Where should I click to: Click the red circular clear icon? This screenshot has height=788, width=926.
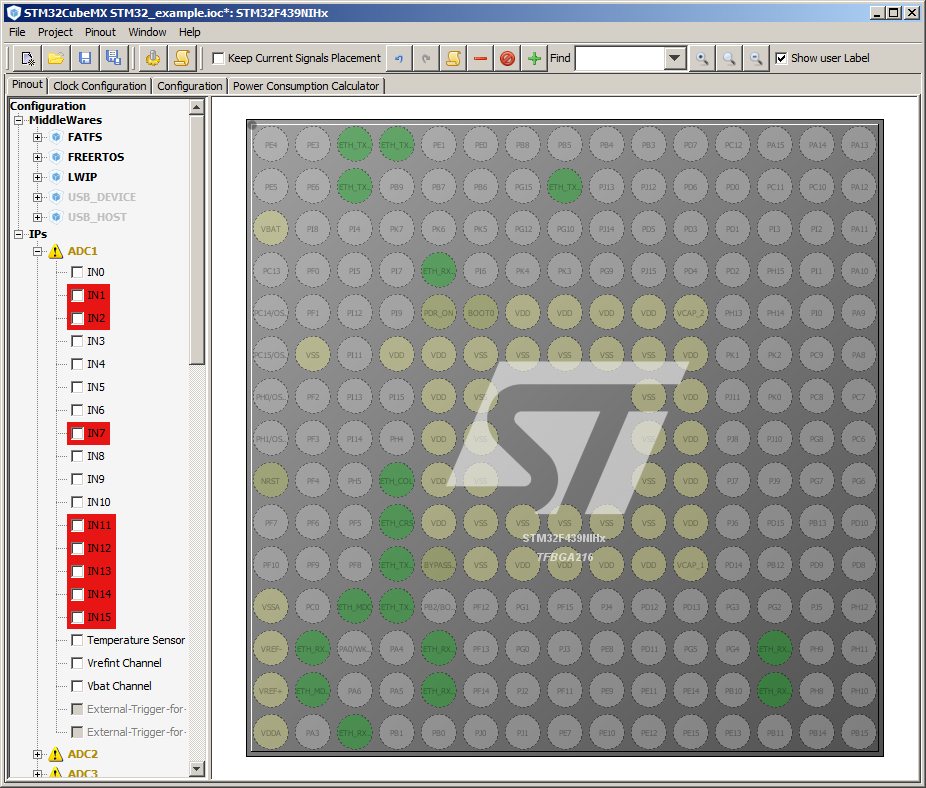click(x=508, y=58)
